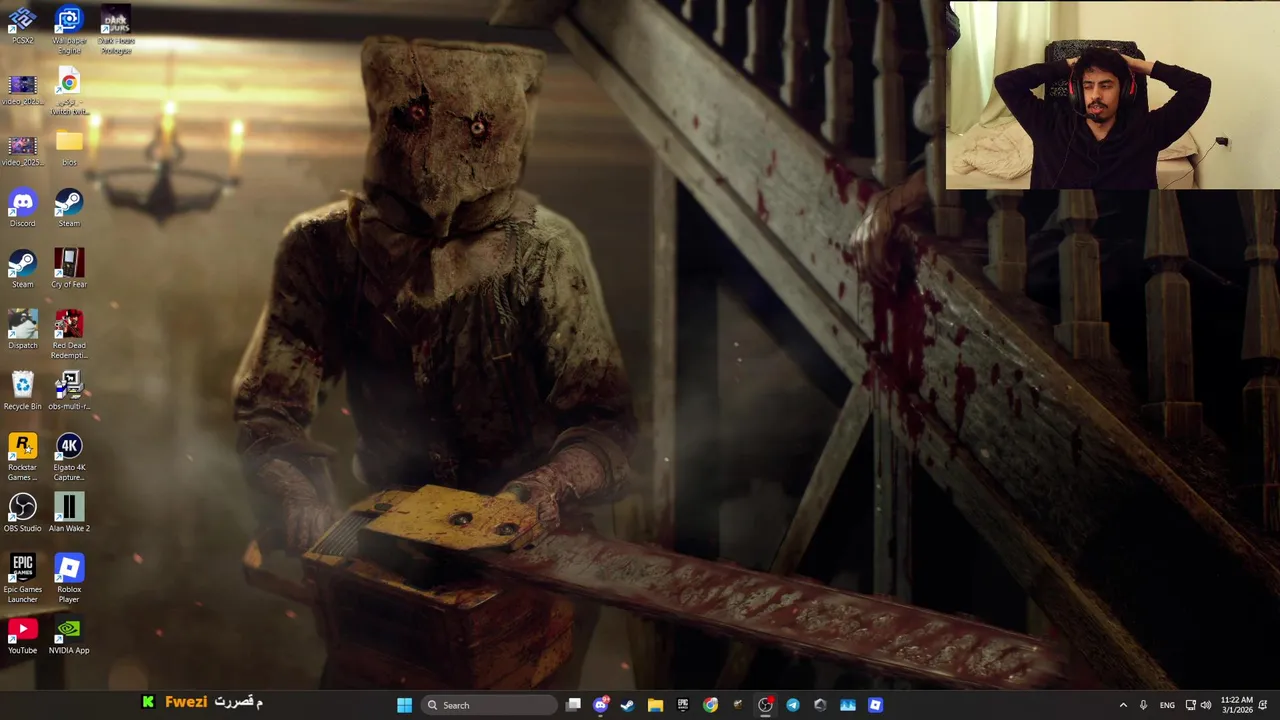Launch the Rockstar Games launcher shortcut
Screen dimensions: 1280x720
[x=22, y=457]
